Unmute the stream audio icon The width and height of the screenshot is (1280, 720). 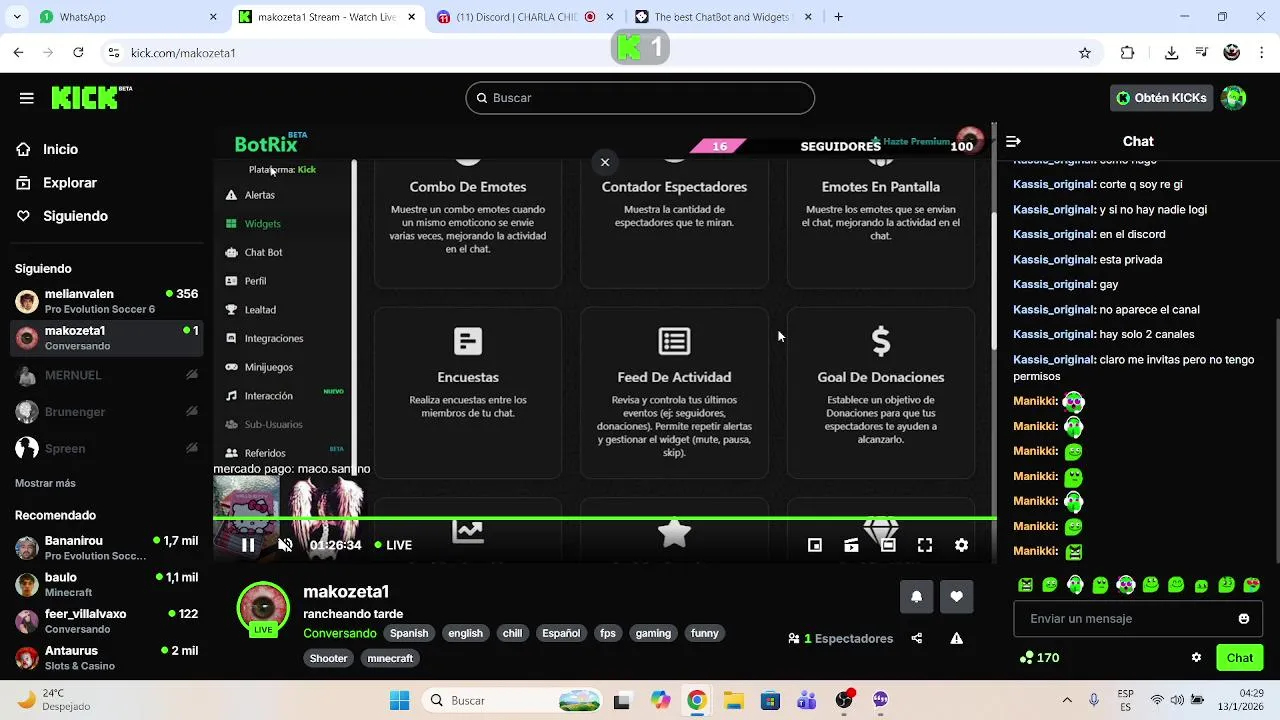pyautogui.click(x=285, y=545)
